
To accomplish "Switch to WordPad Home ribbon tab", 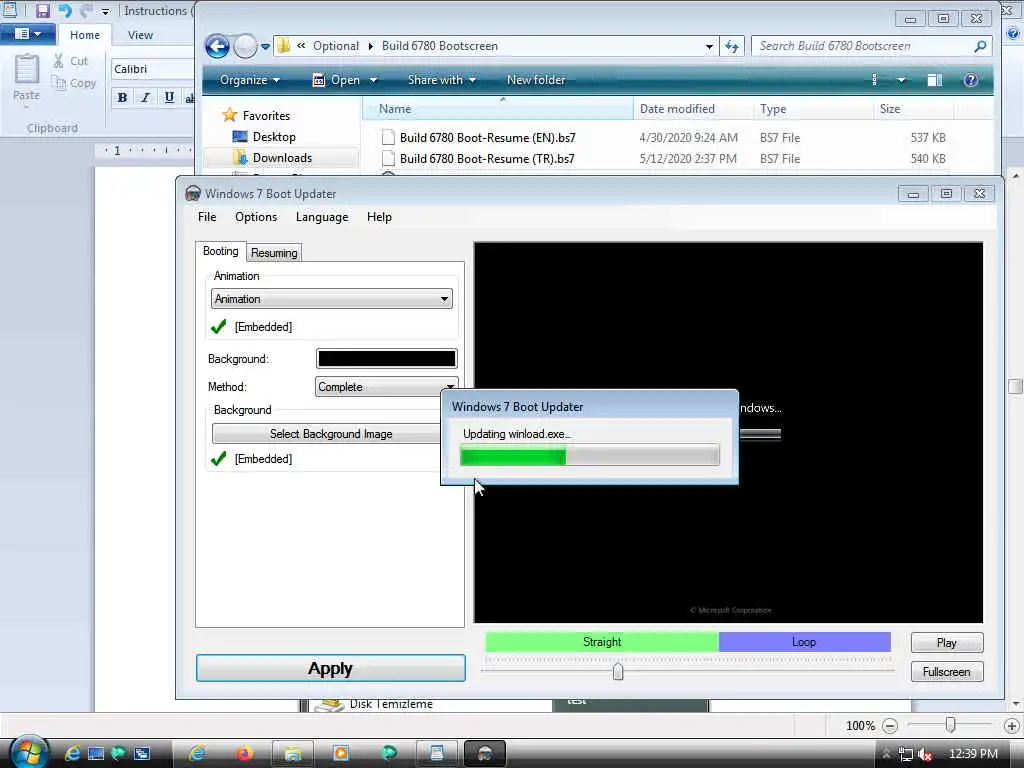I will [x=85, y=35].
